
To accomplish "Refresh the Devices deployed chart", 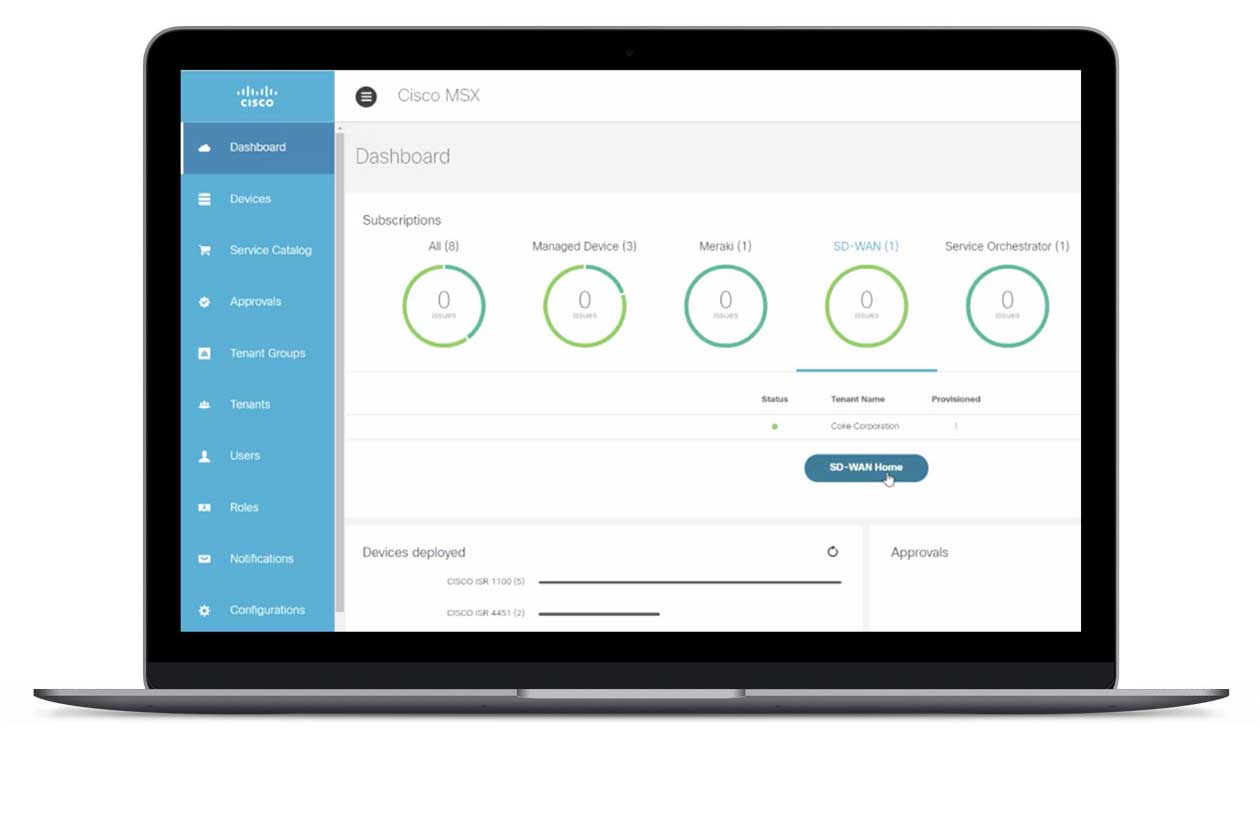I will (x=832, y=551).
